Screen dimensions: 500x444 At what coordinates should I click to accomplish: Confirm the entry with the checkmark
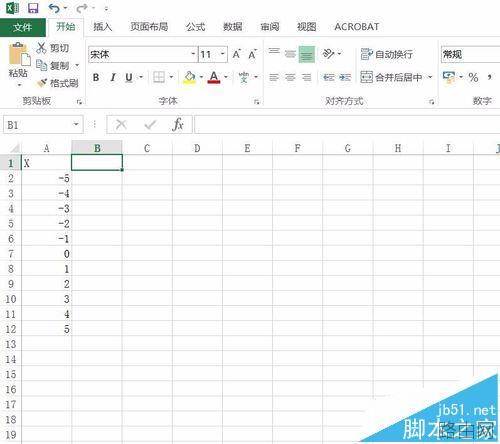pos(150,125)
